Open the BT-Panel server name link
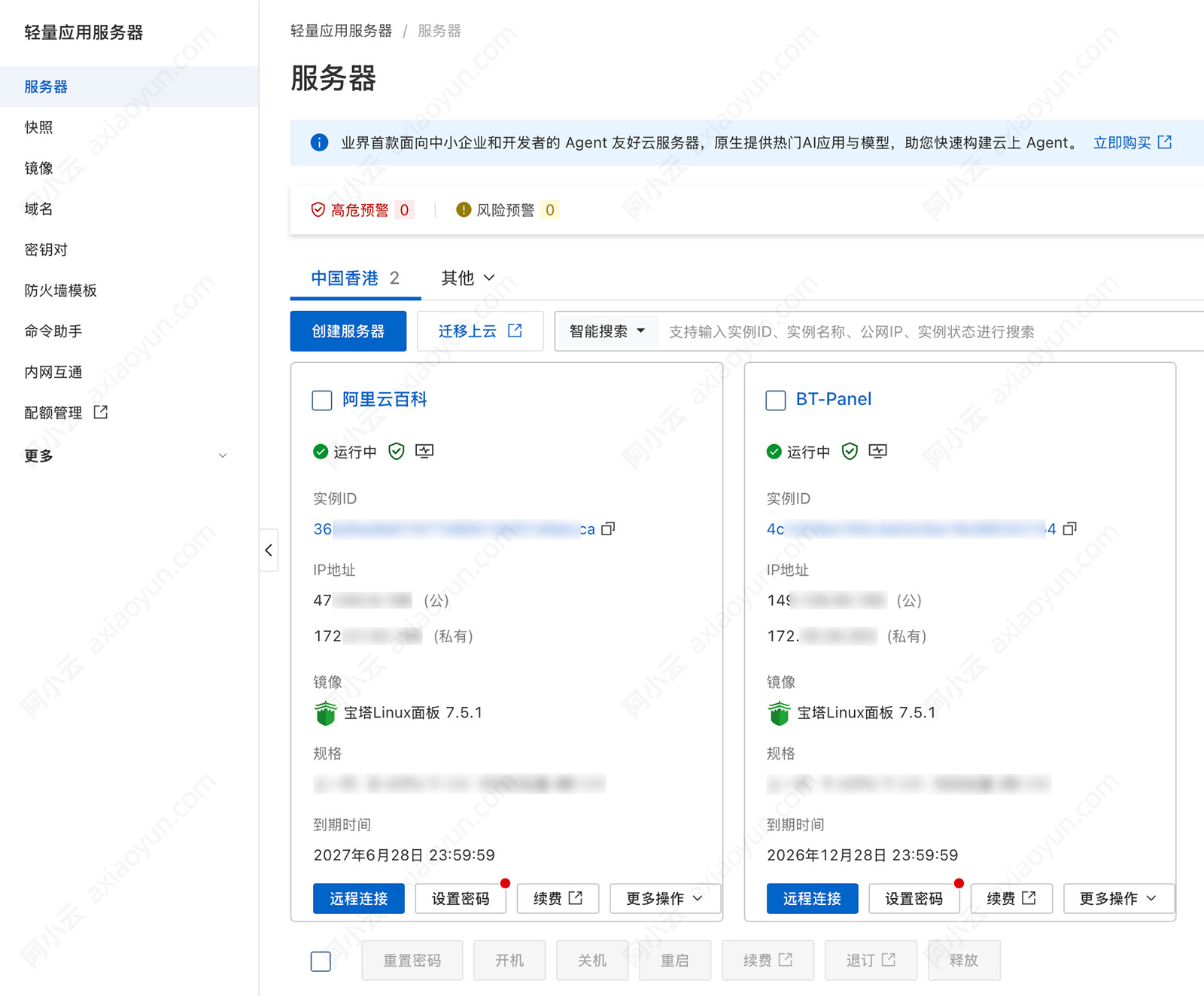 (834, 399)
